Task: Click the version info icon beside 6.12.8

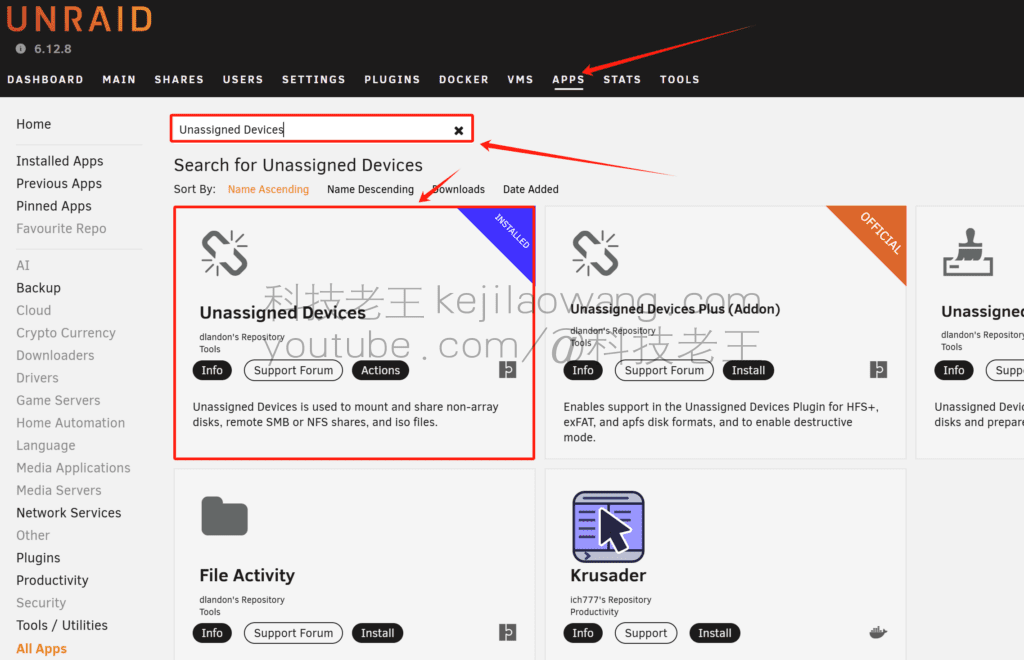Action: tap(21, 49)
